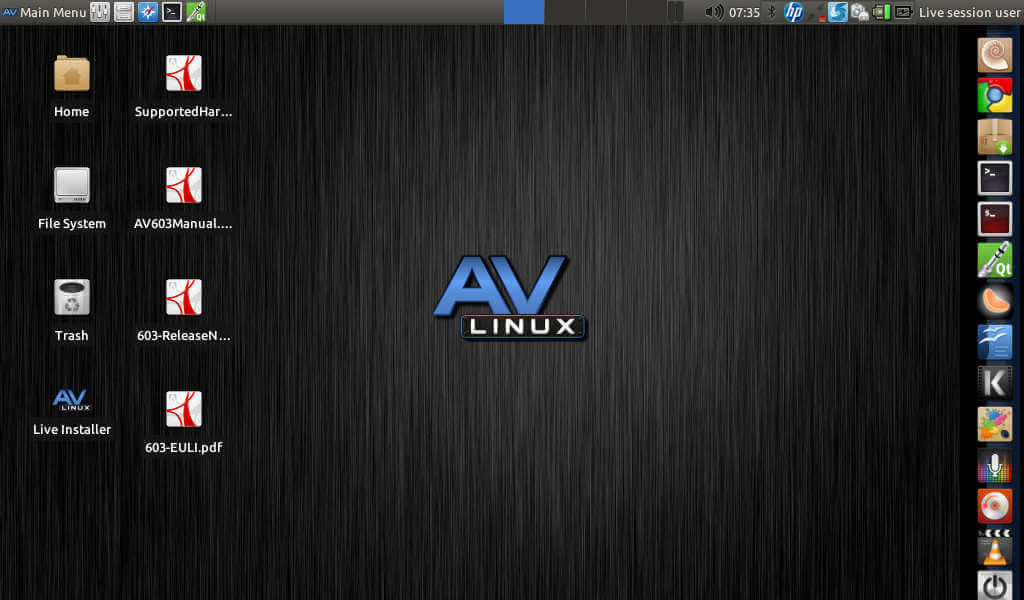The width and height of the screenshot is (1024, 600).
Task: Open the K-labeled video app in dock
Action: tap(995, 382)
